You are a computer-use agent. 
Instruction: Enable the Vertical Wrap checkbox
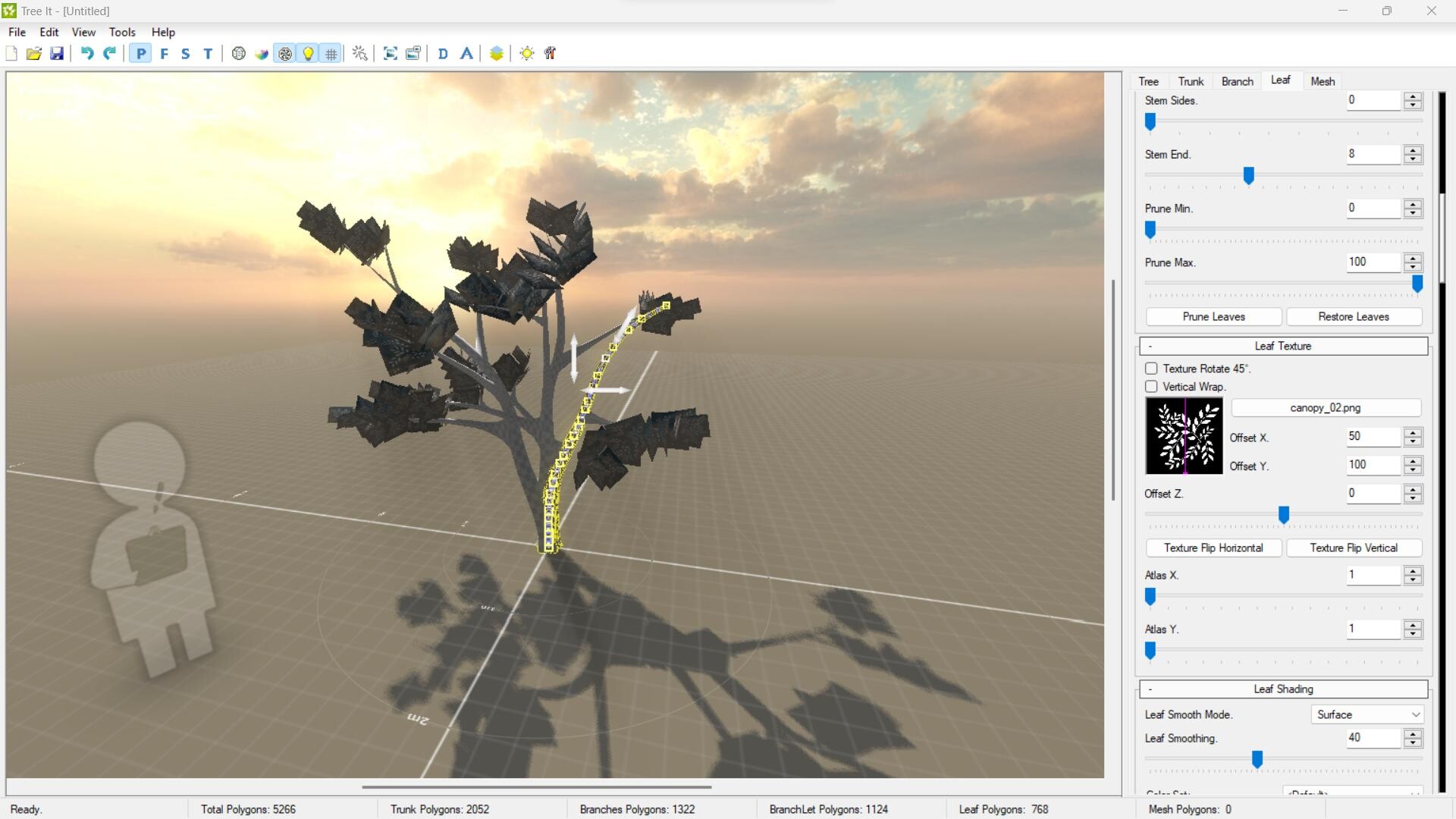point(1151,387)
